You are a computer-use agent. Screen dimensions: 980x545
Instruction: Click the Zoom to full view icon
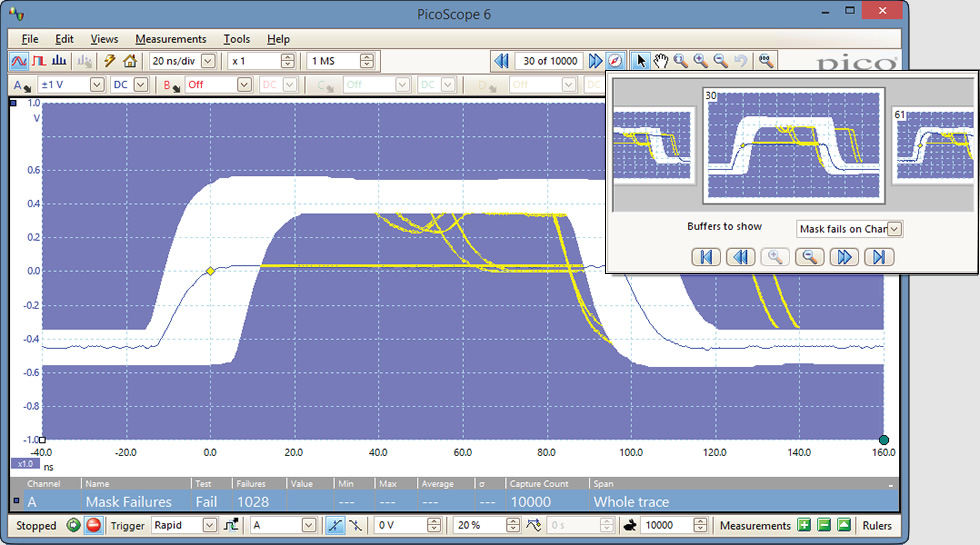point(766,61)
